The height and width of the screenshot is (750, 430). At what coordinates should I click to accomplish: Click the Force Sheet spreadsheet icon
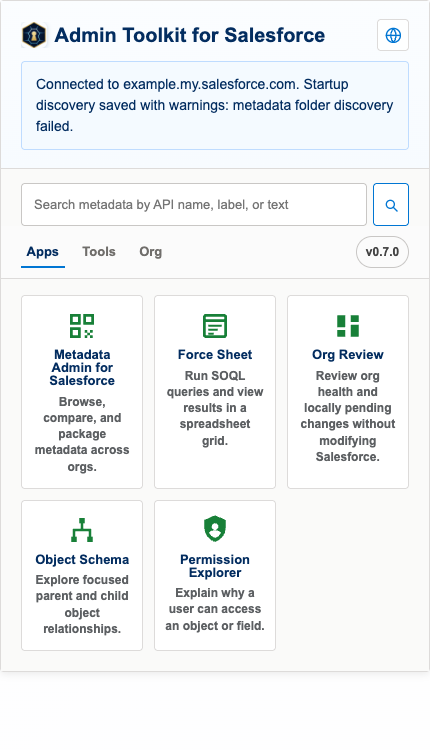pos(215,326)
